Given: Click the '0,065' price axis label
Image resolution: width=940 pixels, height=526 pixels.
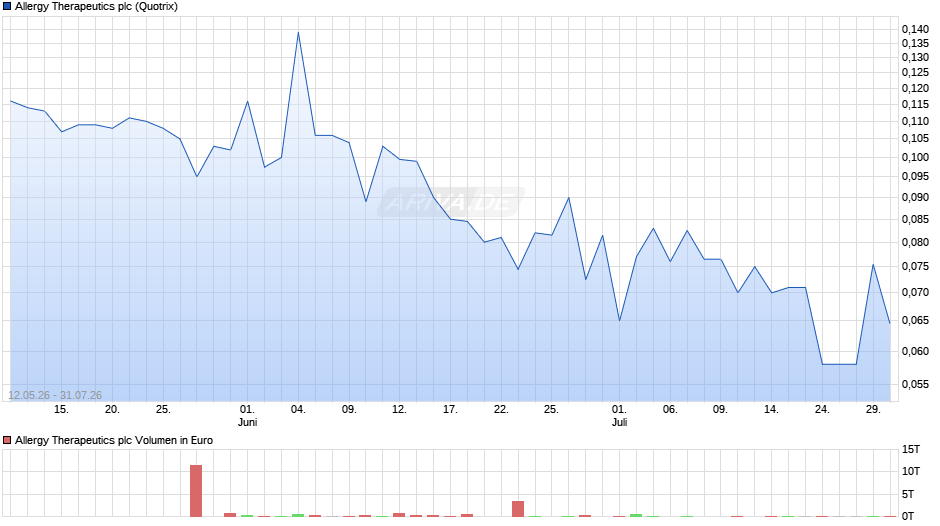Looking at the screenshot, I should tap(915, 320).
